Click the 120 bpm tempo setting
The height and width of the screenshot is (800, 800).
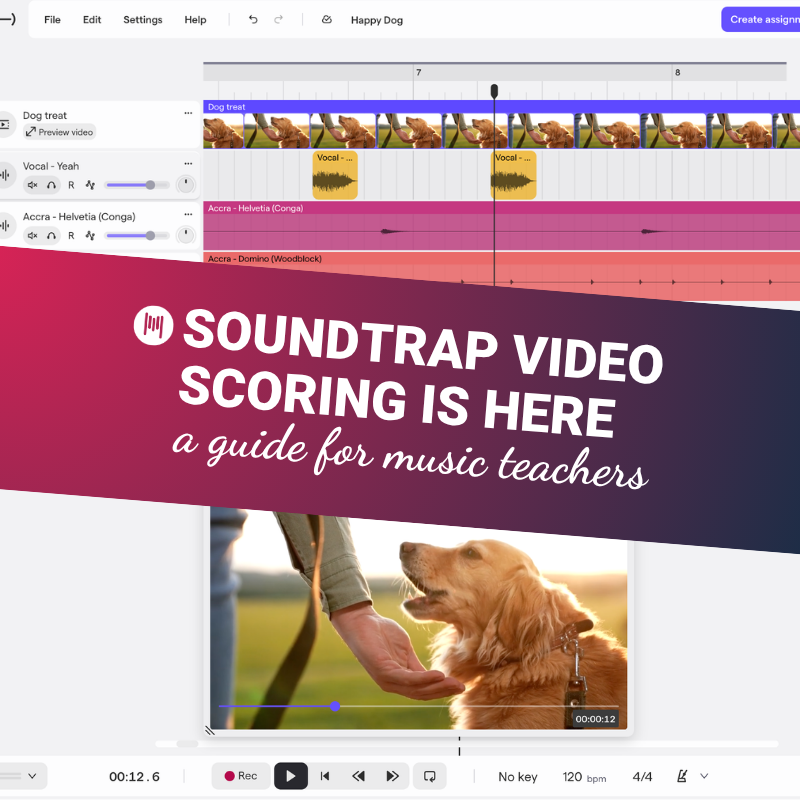[584, 777]
